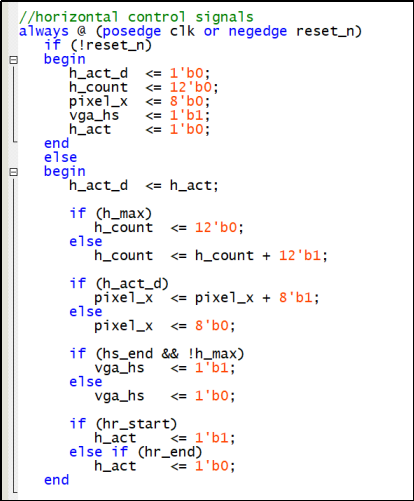This screenshot has width=414, height=501.
Task: Click the line "h_act <= 1'b1;"
Action: (x=165, y=438)
